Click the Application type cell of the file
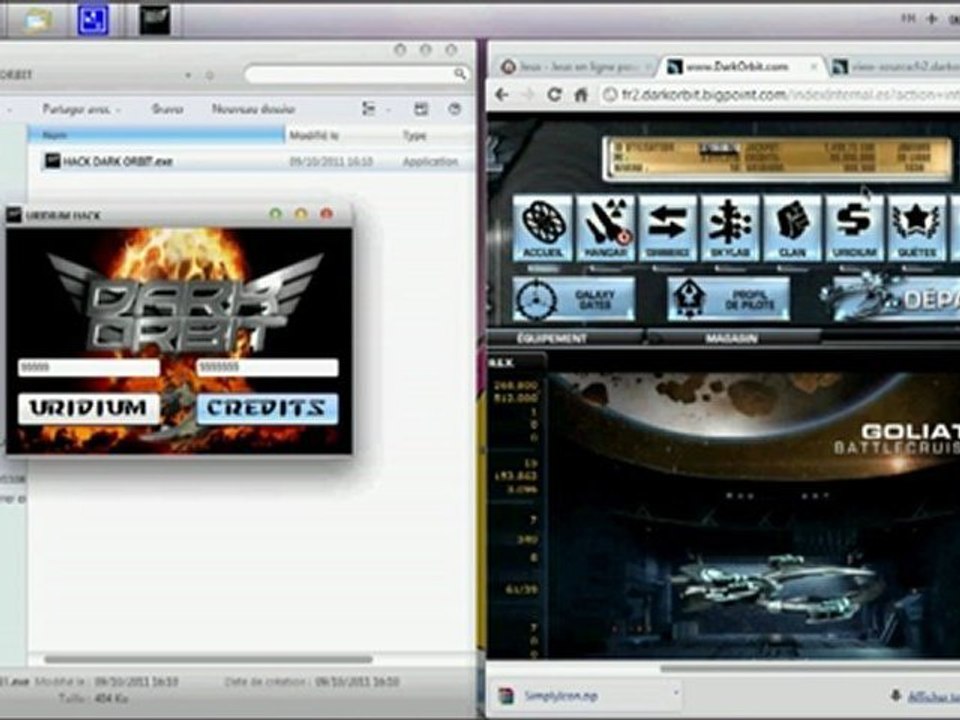Image resolution: width=960 pixels, height=720 pixels. (430, 162)
